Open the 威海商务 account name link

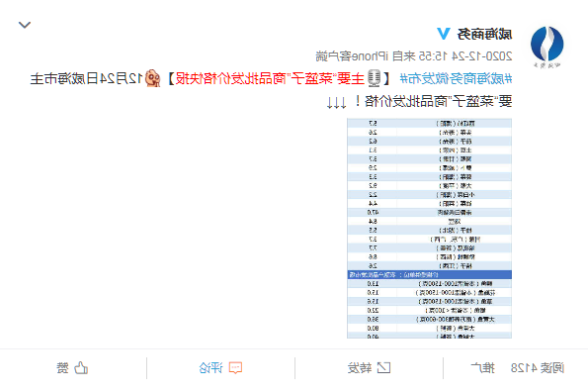[485, 34]
